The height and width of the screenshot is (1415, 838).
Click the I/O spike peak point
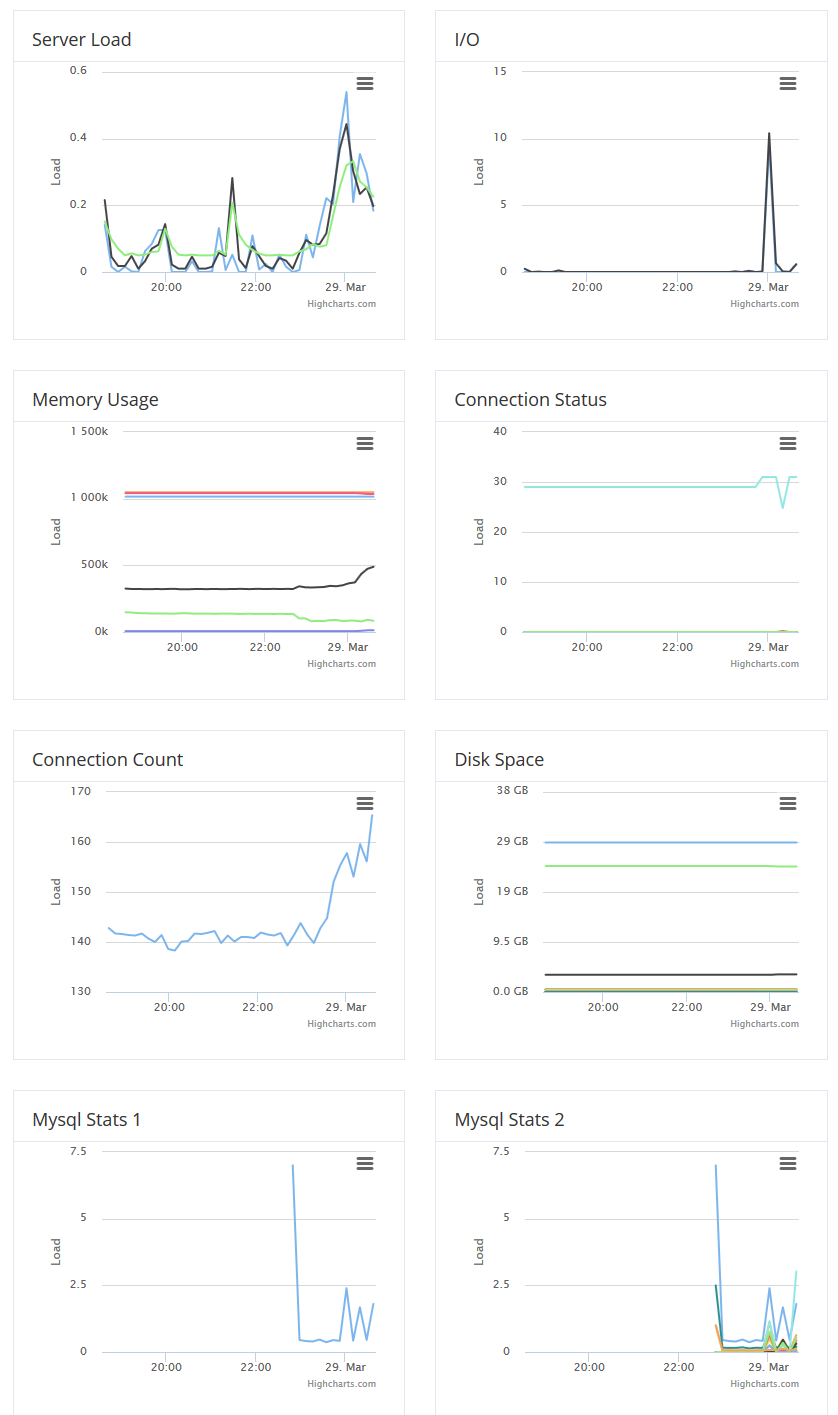tap(769, 133)
